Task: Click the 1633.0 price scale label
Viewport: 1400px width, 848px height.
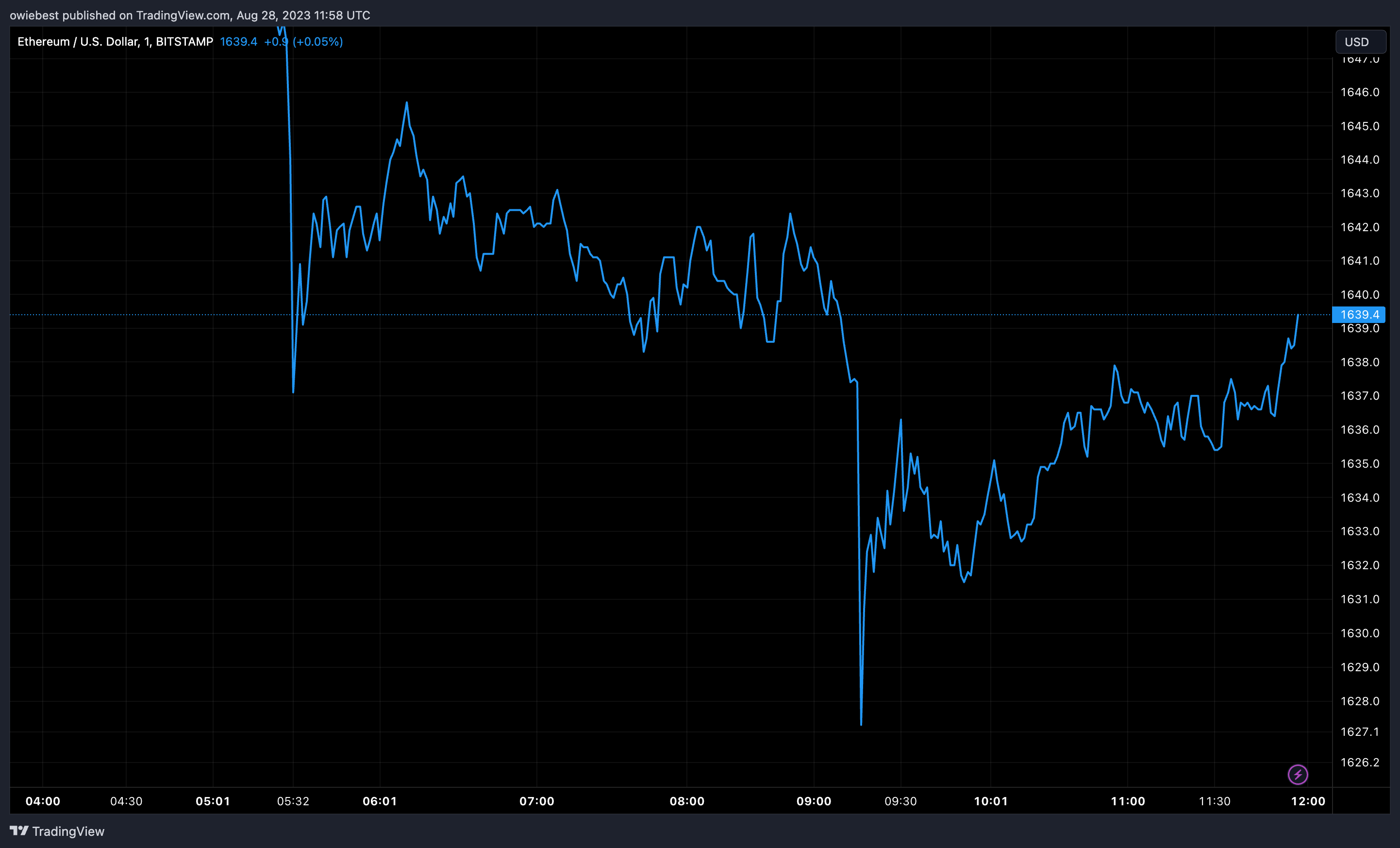Action: pos(1360,531)
